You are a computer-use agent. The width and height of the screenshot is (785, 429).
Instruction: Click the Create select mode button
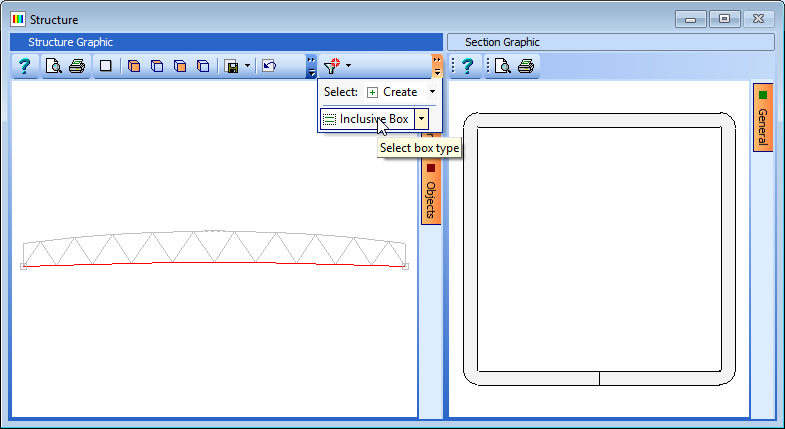392,92
